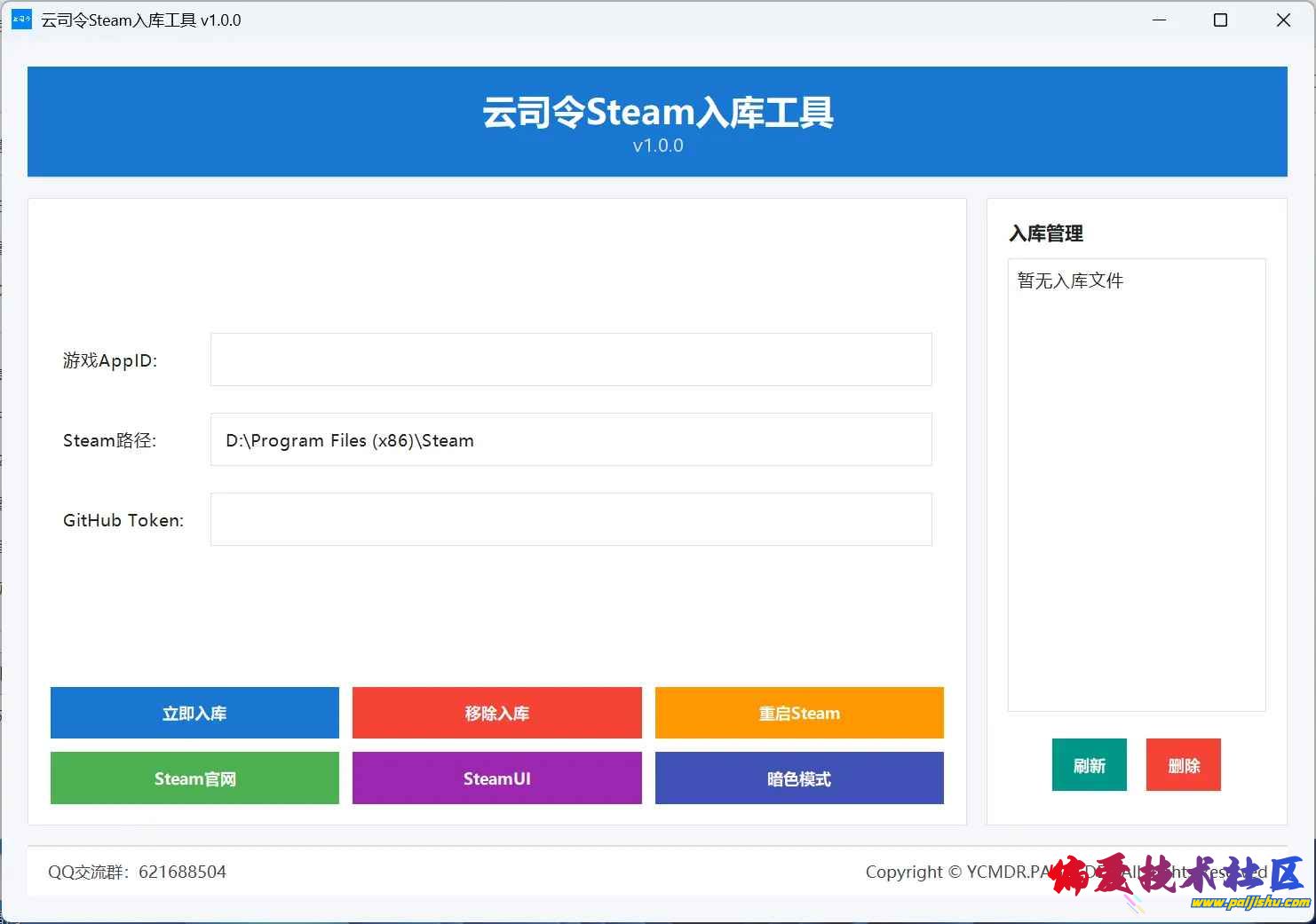Click the app icon in title bar
Image resolution: width=1316 pixels, height=924 pixels.
coord(21,20)
